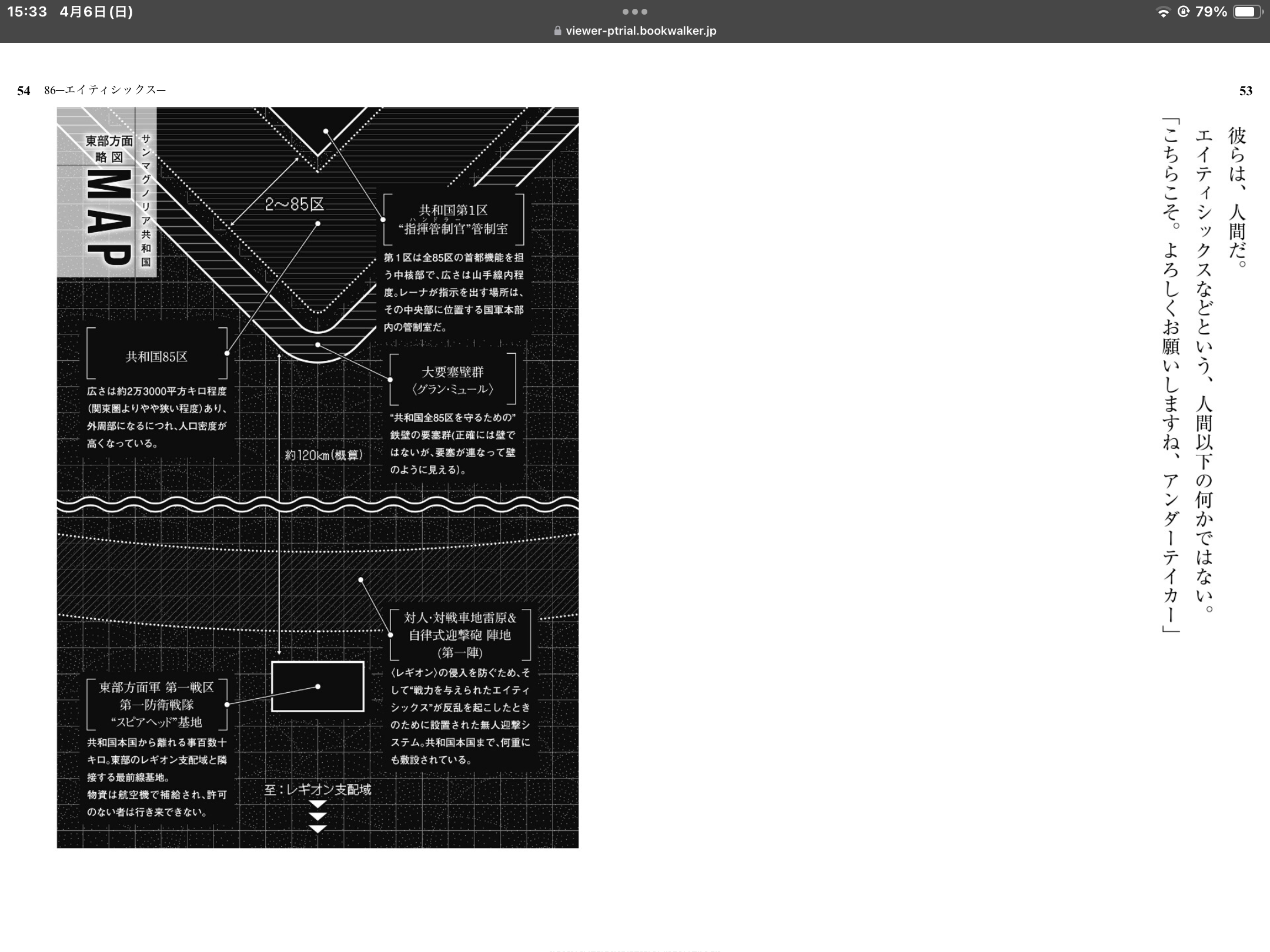Tap the padlock icon beside the URL
This screenshot has width=1270, height=952.
(557, 31)
